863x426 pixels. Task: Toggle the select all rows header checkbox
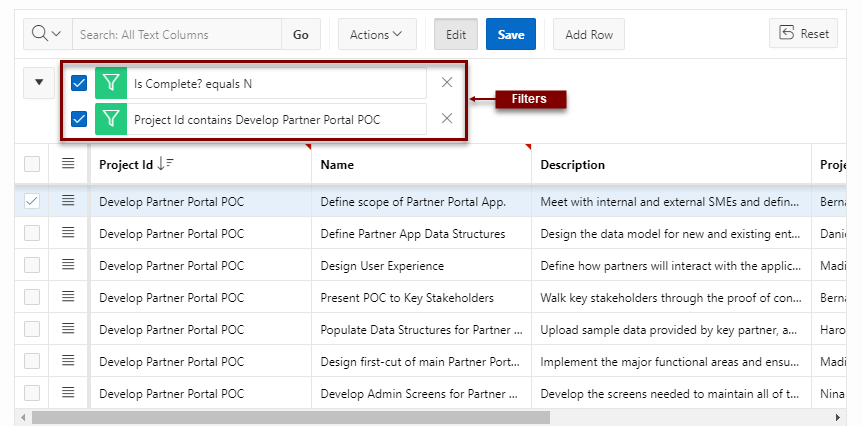click(33, 164)
